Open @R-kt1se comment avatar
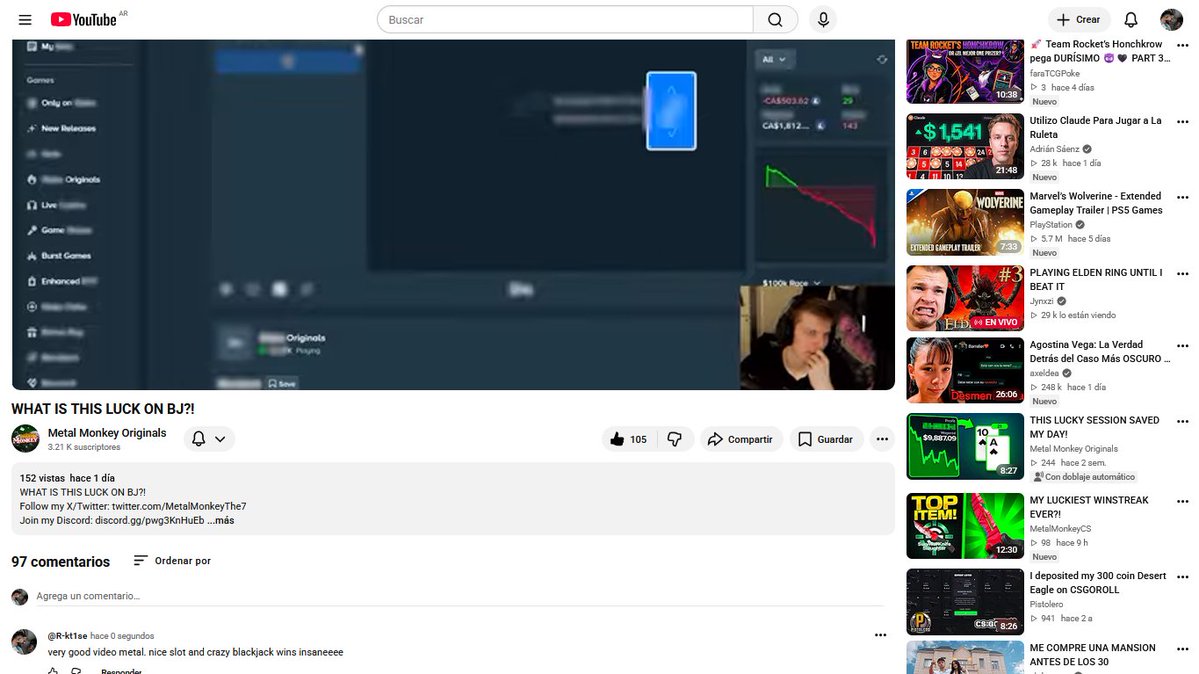This screenshot has height=674, width=1199. point(24,642)
